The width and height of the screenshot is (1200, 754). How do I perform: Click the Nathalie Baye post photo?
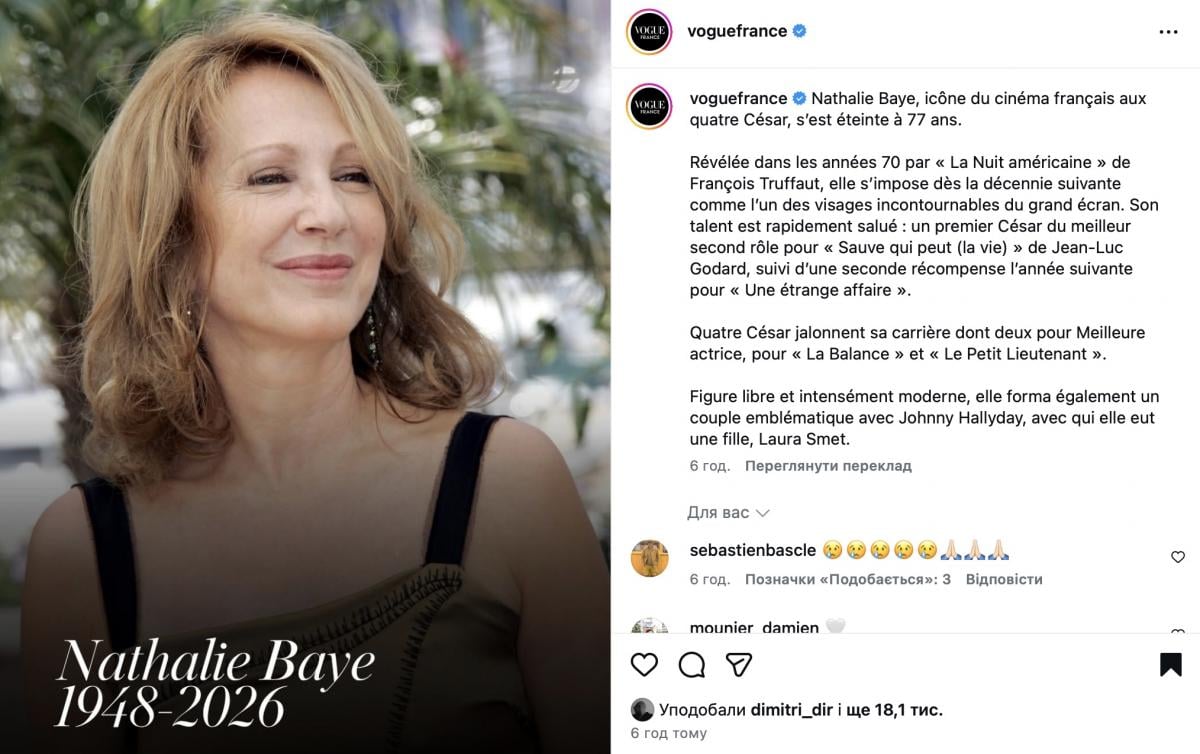point(305,377)
